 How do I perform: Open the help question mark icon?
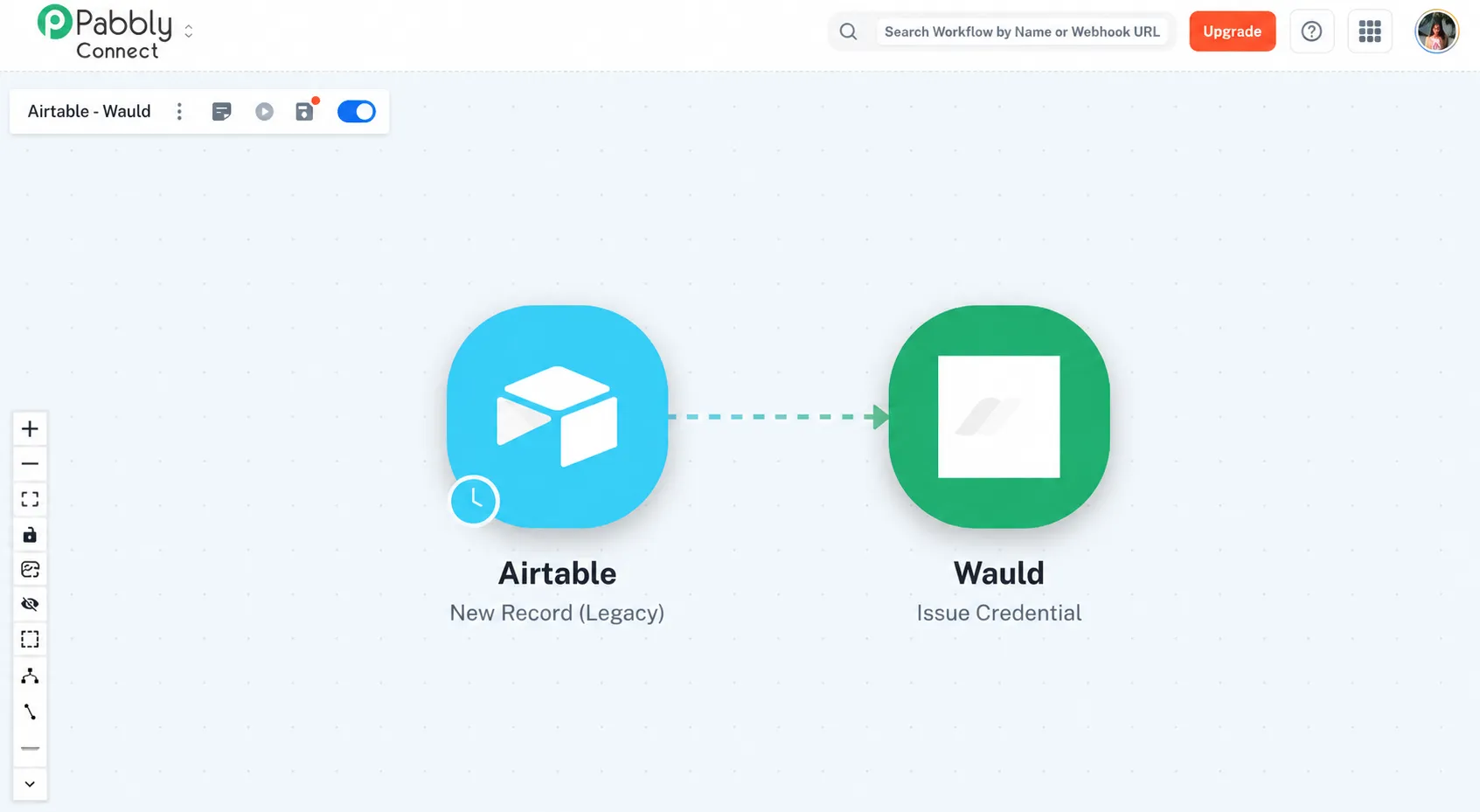pyautogui.click(x=1311, y=31)
